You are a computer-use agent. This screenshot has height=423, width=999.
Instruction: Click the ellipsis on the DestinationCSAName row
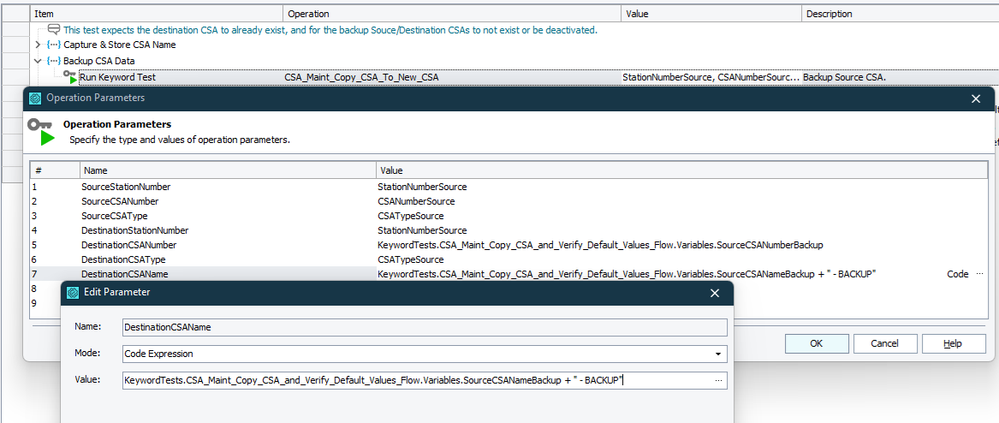coord(964,273)
